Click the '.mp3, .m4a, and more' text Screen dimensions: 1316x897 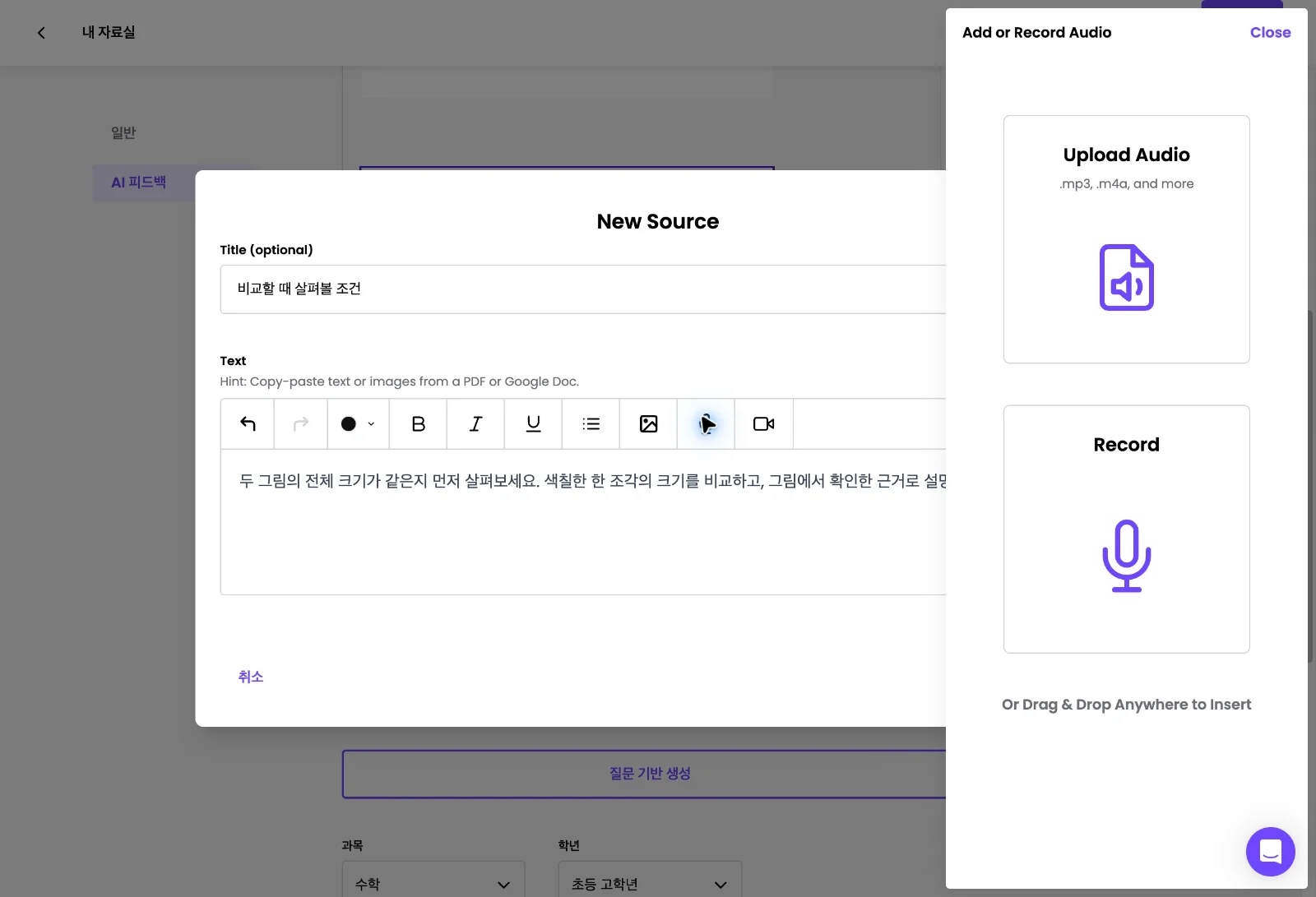[1127, 184]
